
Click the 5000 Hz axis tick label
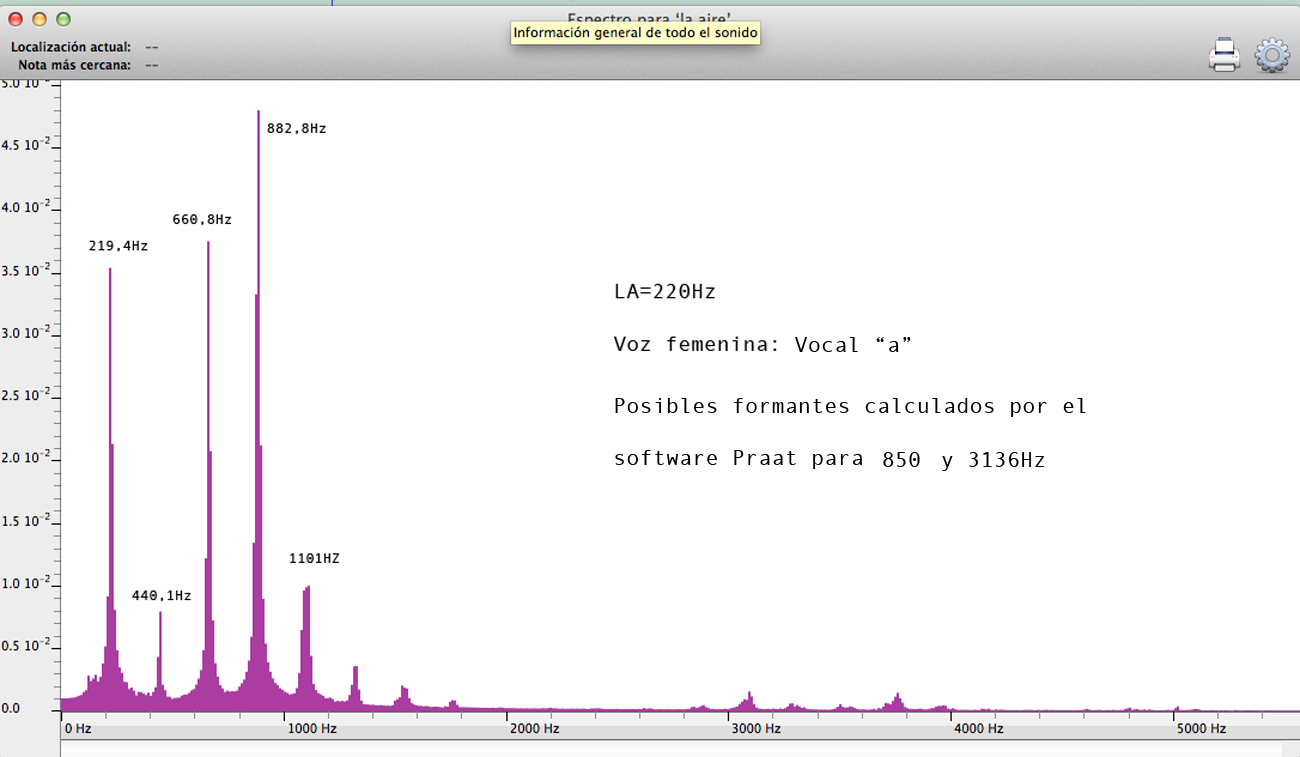coord(1199,729)
